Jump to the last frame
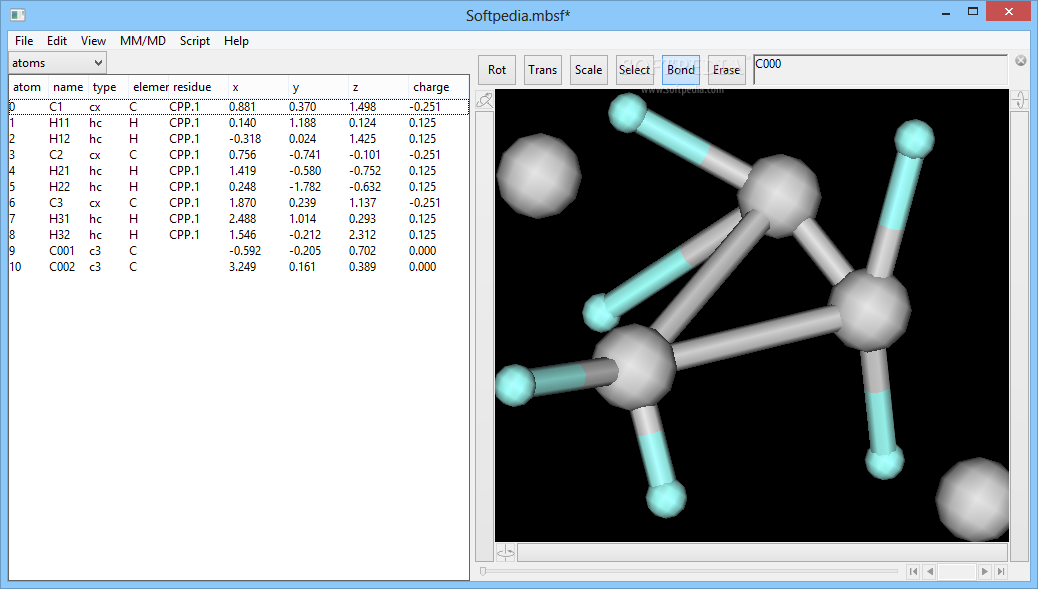 coord(1001,571)
